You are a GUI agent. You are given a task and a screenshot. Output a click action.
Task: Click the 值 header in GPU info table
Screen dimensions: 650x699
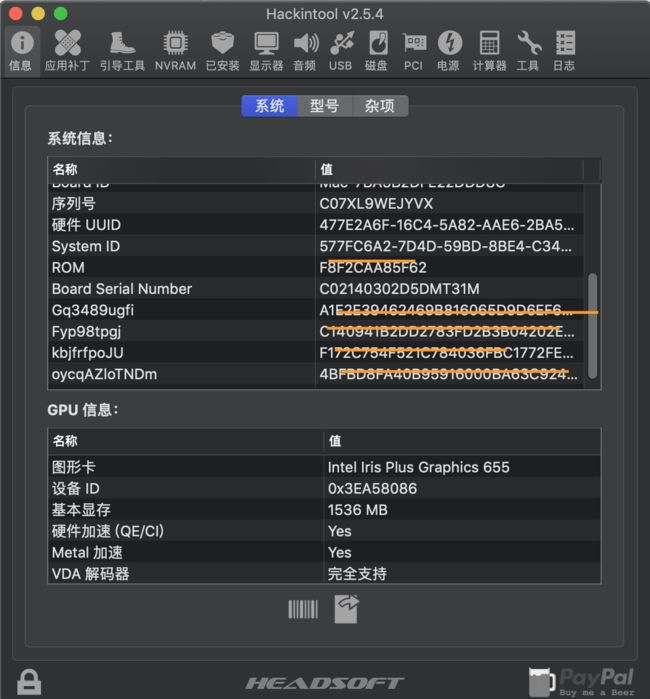pos(462,441)
